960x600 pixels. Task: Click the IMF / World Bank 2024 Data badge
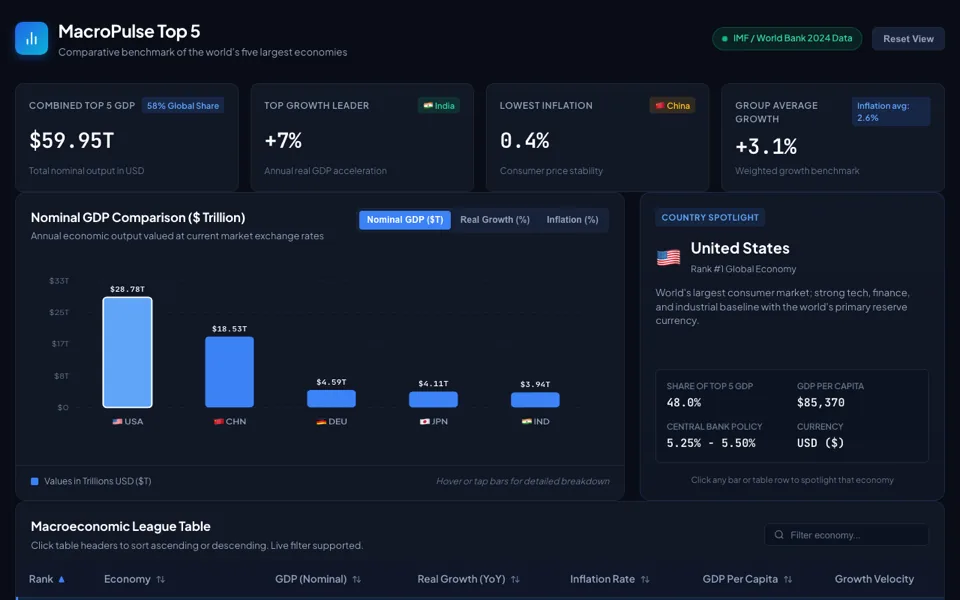coord(787,39)
